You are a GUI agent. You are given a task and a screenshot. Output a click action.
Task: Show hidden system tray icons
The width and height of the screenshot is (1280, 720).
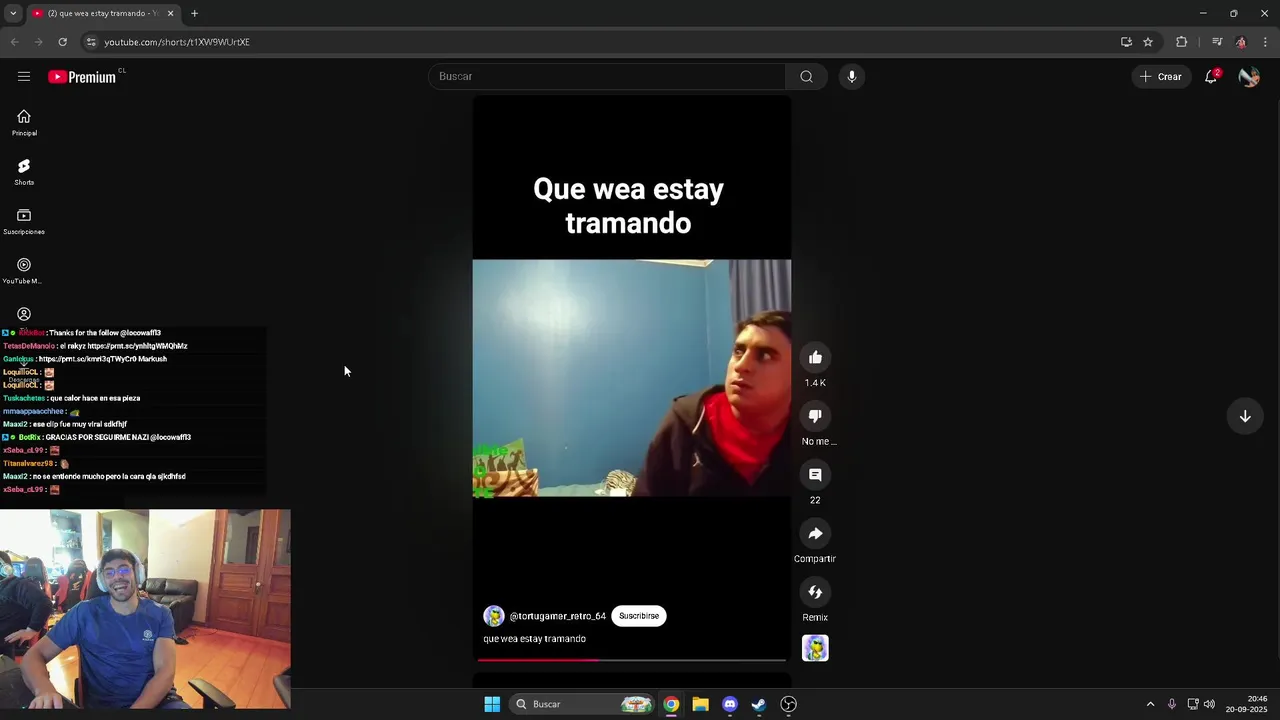1150,704
